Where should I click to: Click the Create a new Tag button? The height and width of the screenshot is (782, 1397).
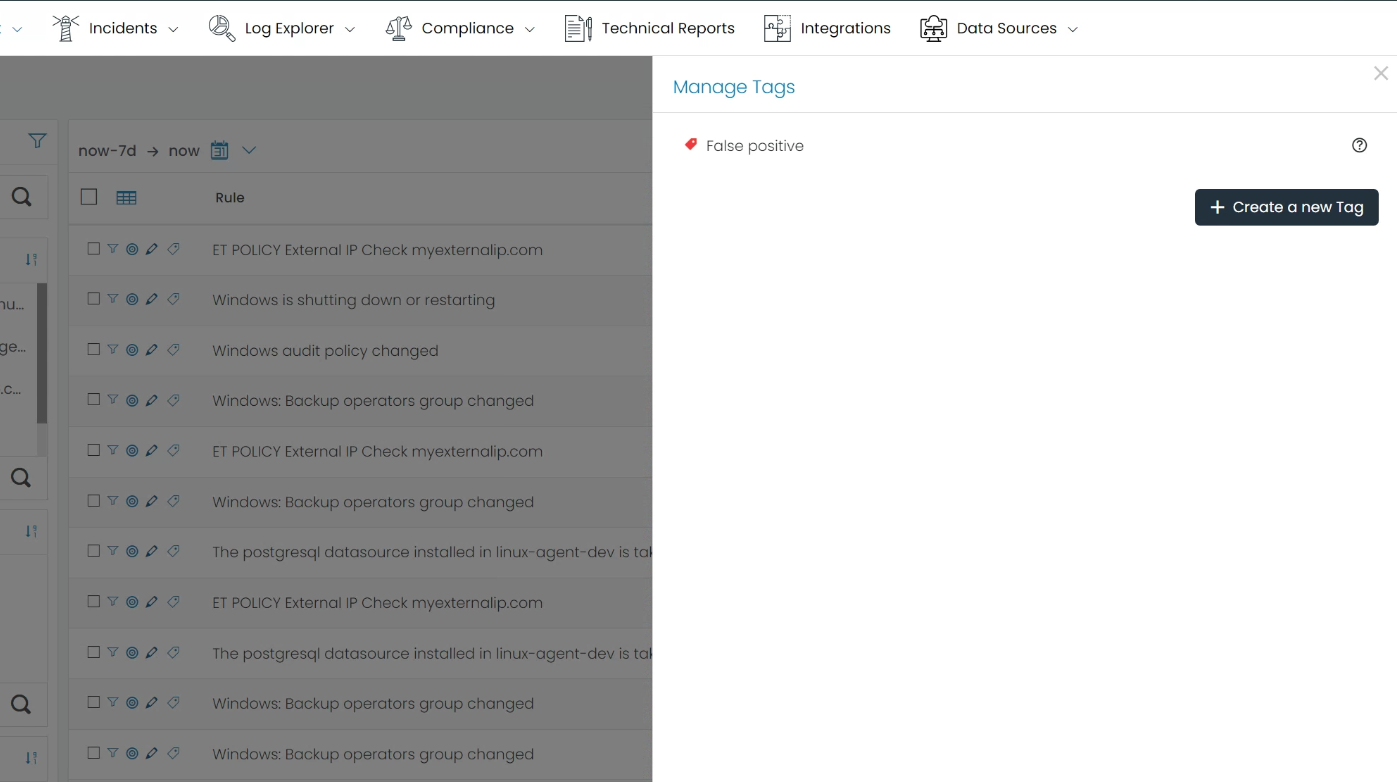pyautogui.click(x=1286, y=207)
